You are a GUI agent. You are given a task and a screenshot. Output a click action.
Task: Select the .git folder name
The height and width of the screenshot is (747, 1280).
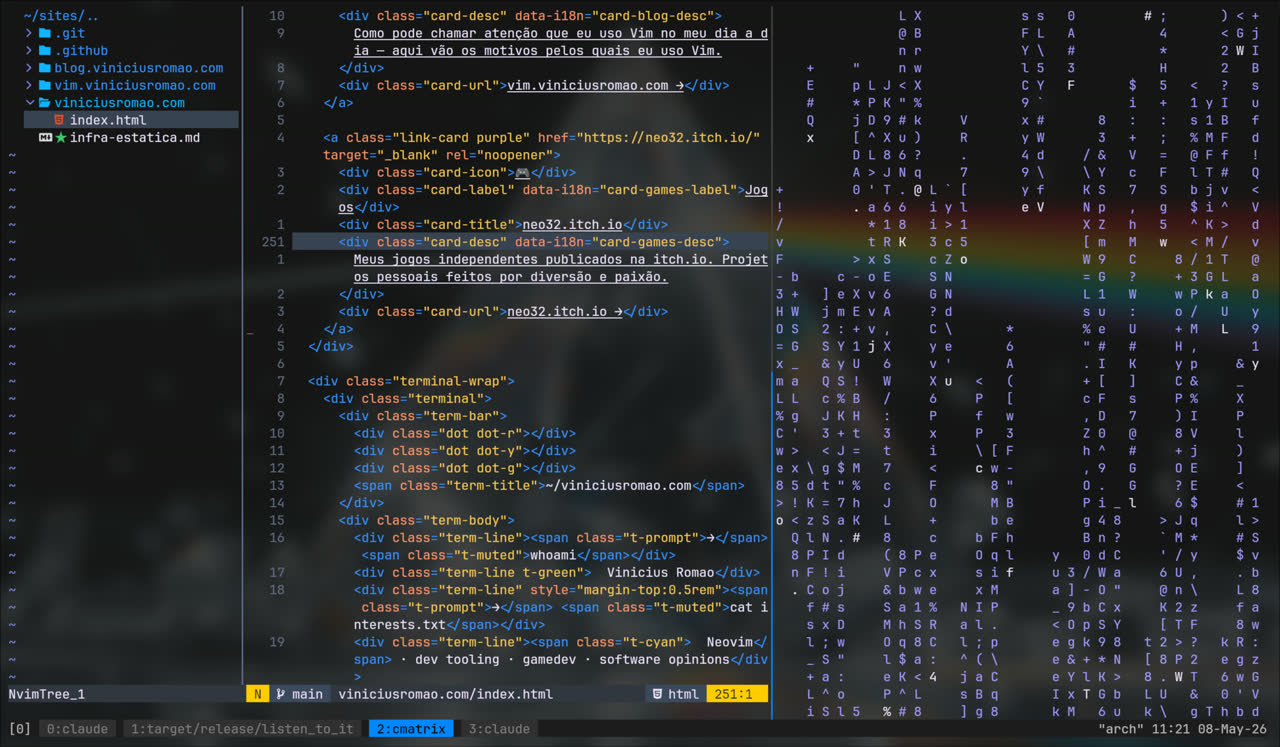click(x=70, y=33)
